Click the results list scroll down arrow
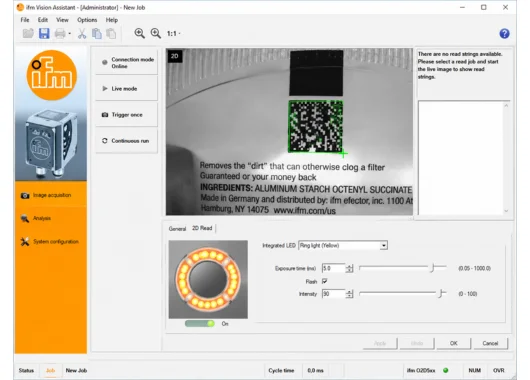This screenshot has width=530, height=380. (x=506, y=211)
